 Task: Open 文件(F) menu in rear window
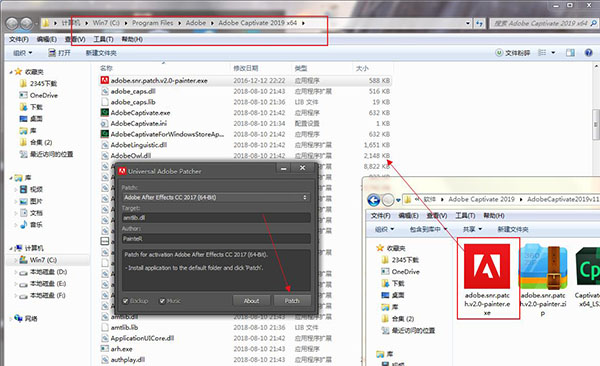[x=19, y=39]
